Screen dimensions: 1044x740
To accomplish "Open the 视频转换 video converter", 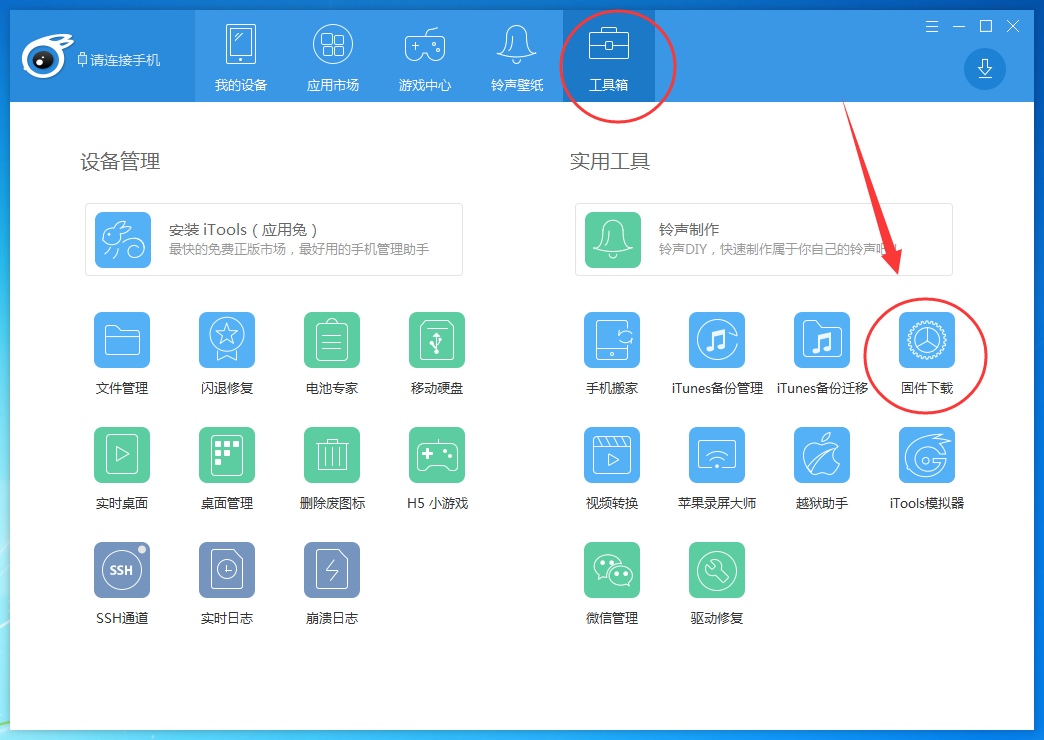I will pyautogui.click(x=611, y=455).
